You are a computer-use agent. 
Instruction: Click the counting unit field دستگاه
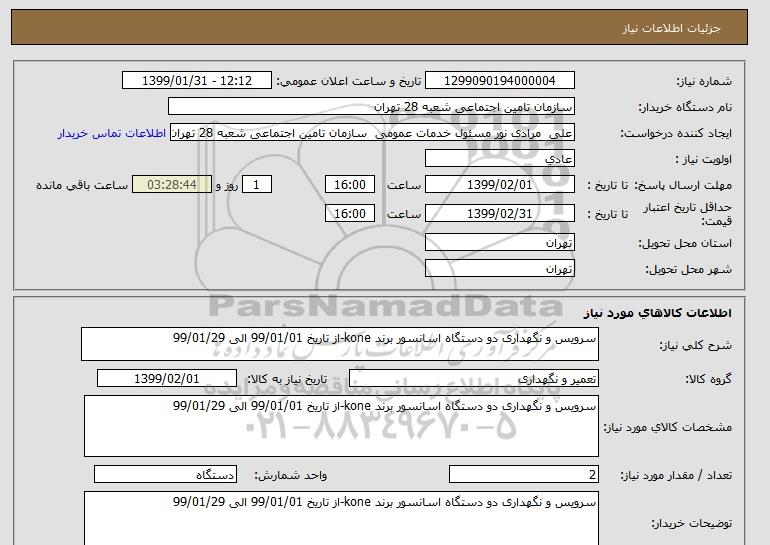[165, 474]
